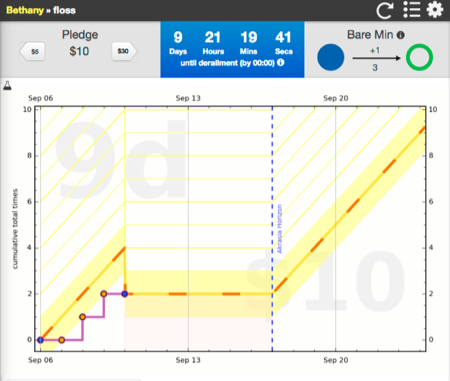Click the flask icon above the graph
The width and height of the screenshot is (450, 381).
pyautogui.click(x=7, y=86)
